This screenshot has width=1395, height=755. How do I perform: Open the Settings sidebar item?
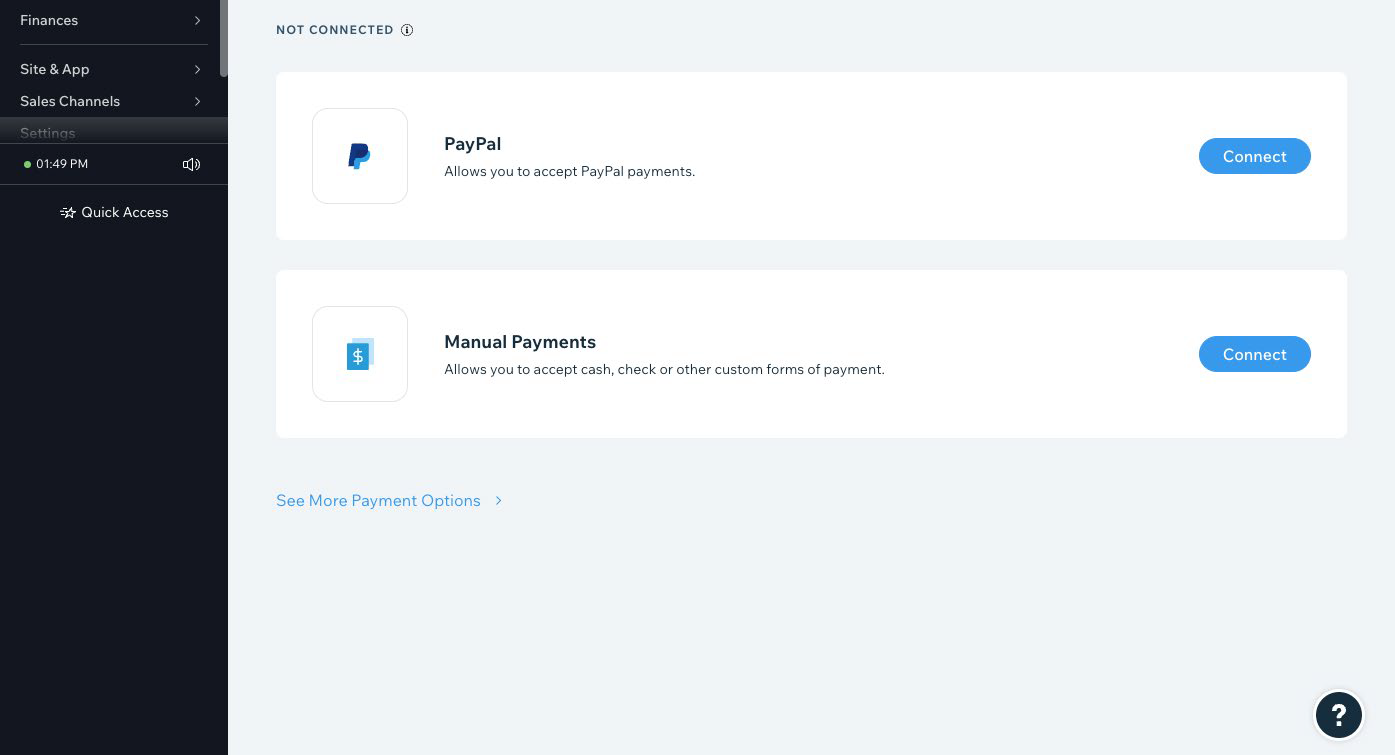(48, 133)
